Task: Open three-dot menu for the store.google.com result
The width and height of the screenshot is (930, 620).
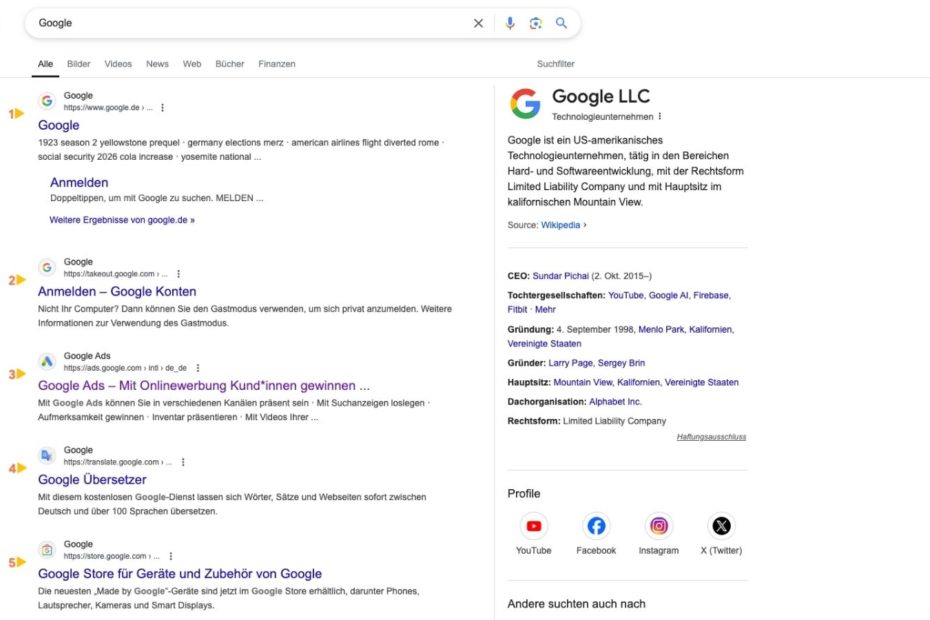Action: 171,556
